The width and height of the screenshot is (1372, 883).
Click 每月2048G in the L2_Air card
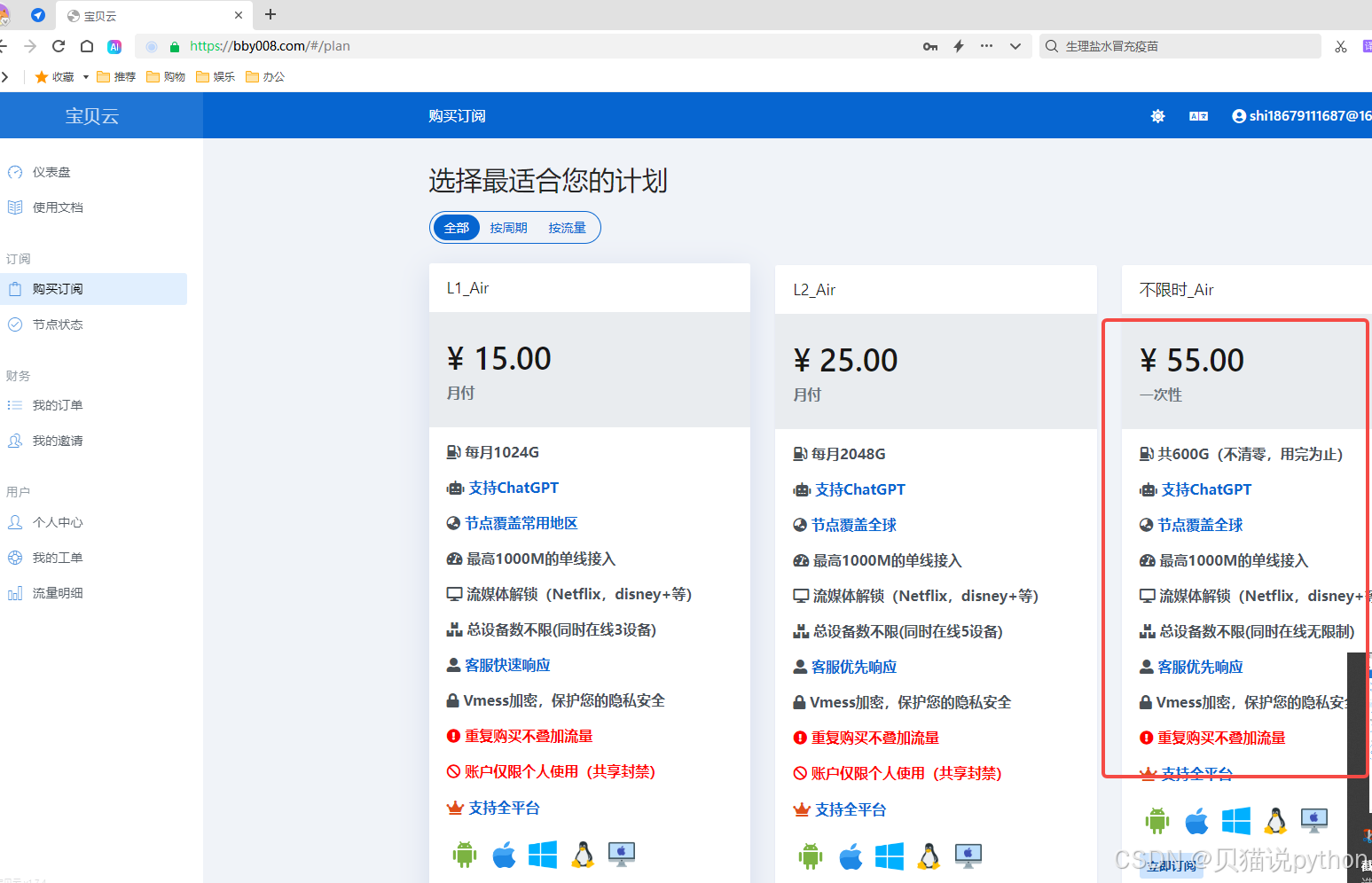[849, 454]
